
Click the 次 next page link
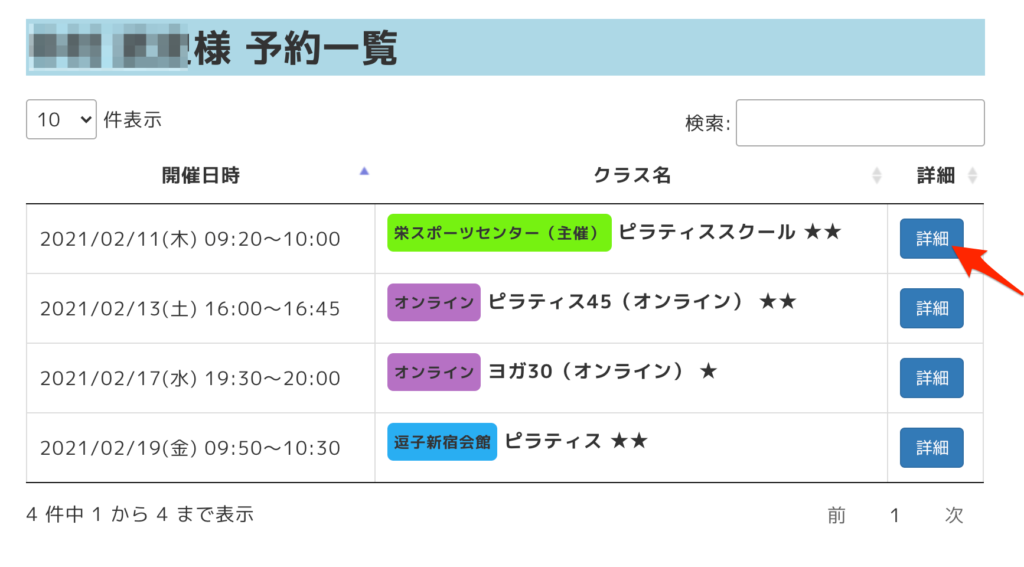[x=954, y=515]
